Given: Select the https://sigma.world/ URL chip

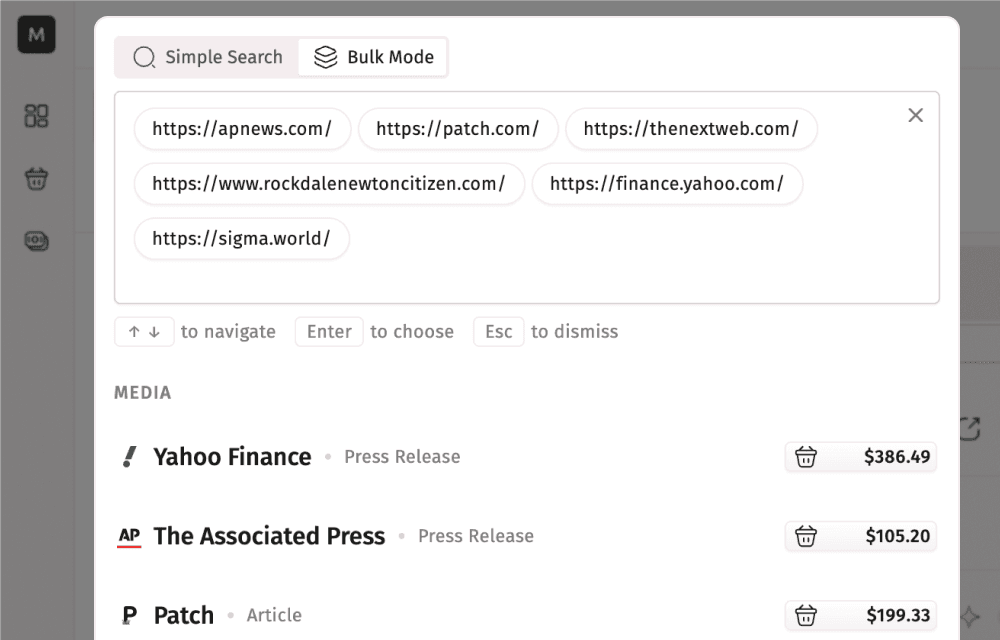Looking at the screenshot, I should [241, 238].
